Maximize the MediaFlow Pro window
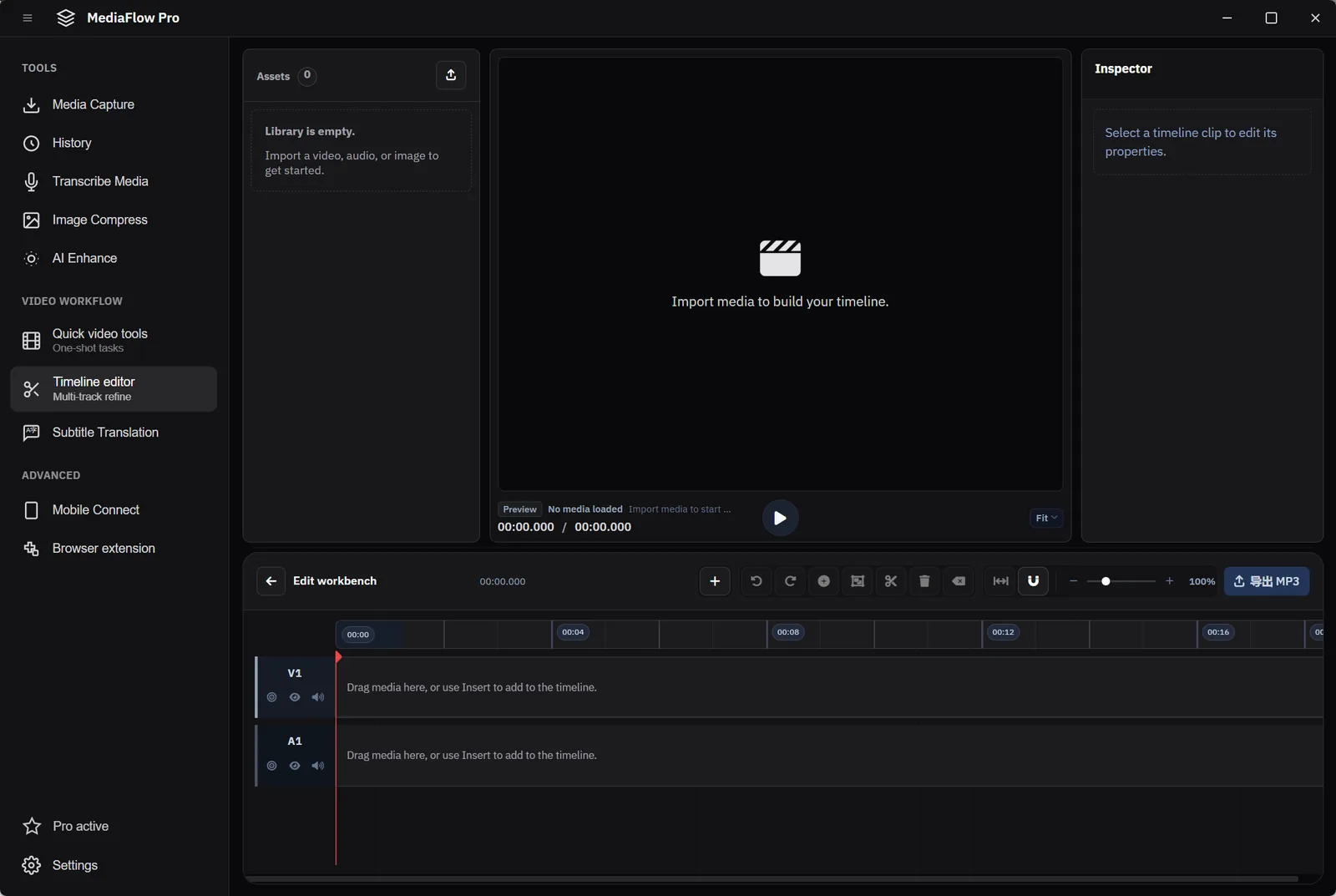The height and width of the screenshot is (896, 1336). [x=1271, y=18]
